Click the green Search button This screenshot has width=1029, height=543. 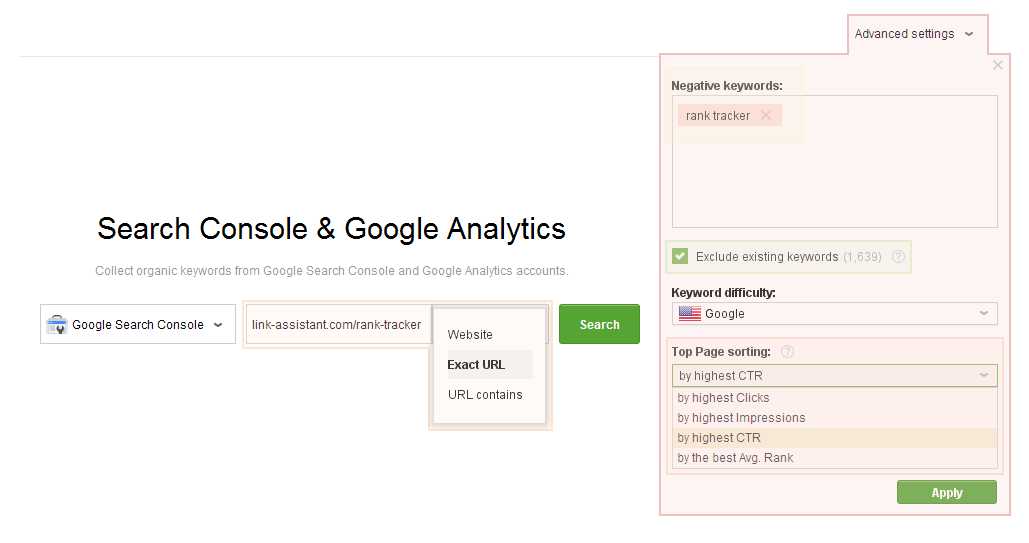coord(599,324)
